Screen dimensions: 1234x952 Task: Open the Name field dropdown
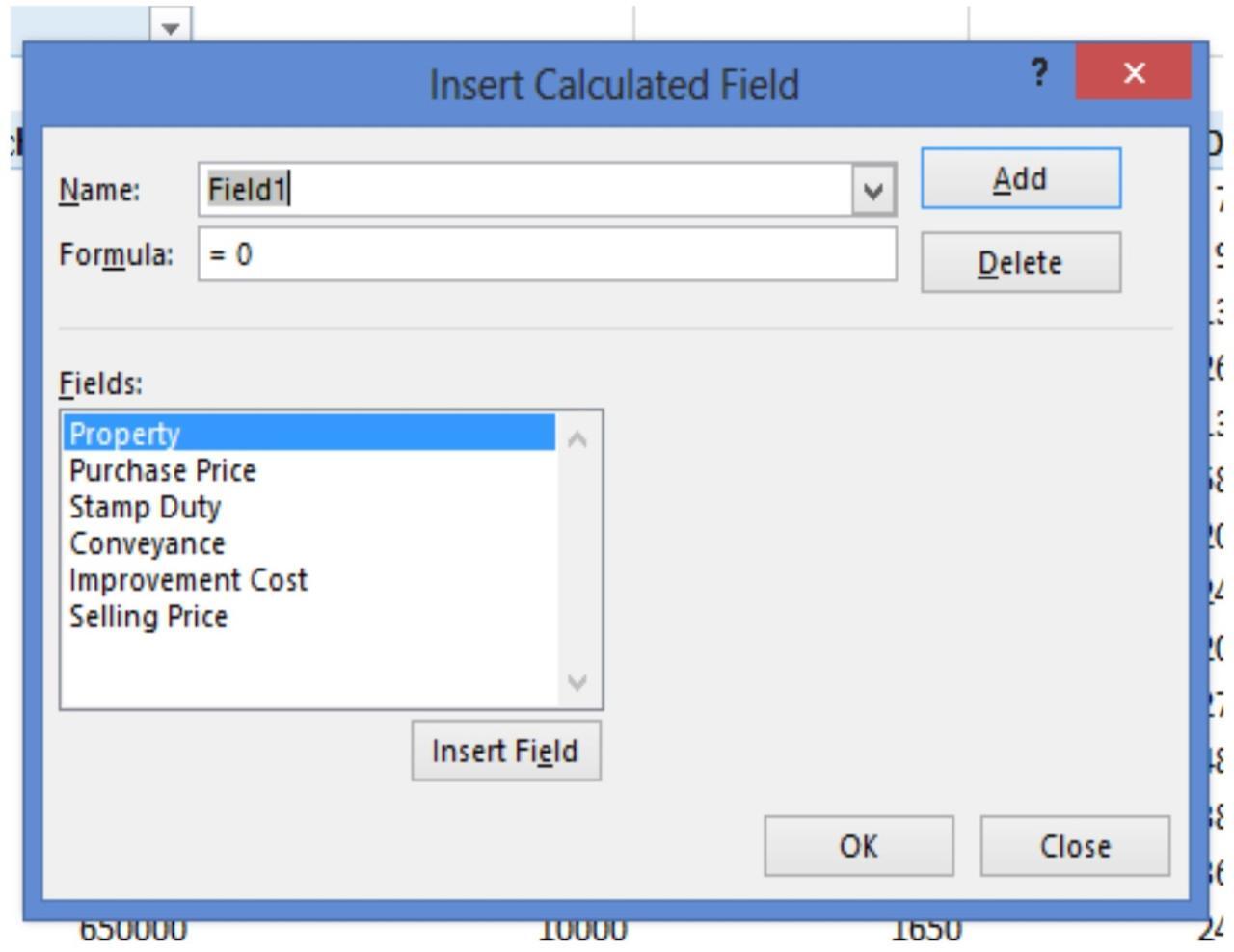[875, 191]
